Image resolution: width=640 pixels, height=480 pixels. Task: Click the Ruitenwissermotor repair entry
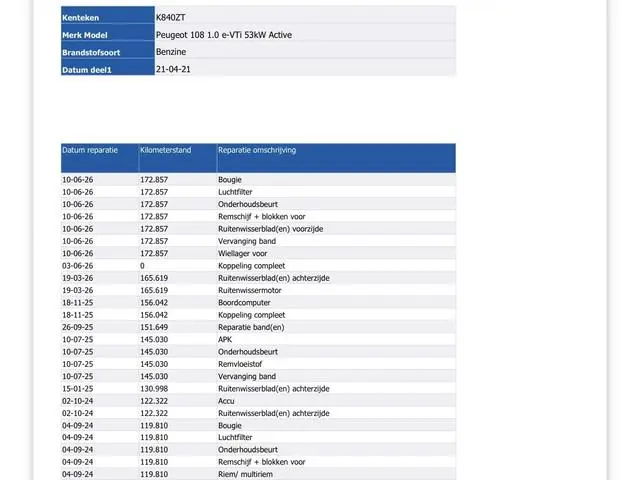point(249,291)
